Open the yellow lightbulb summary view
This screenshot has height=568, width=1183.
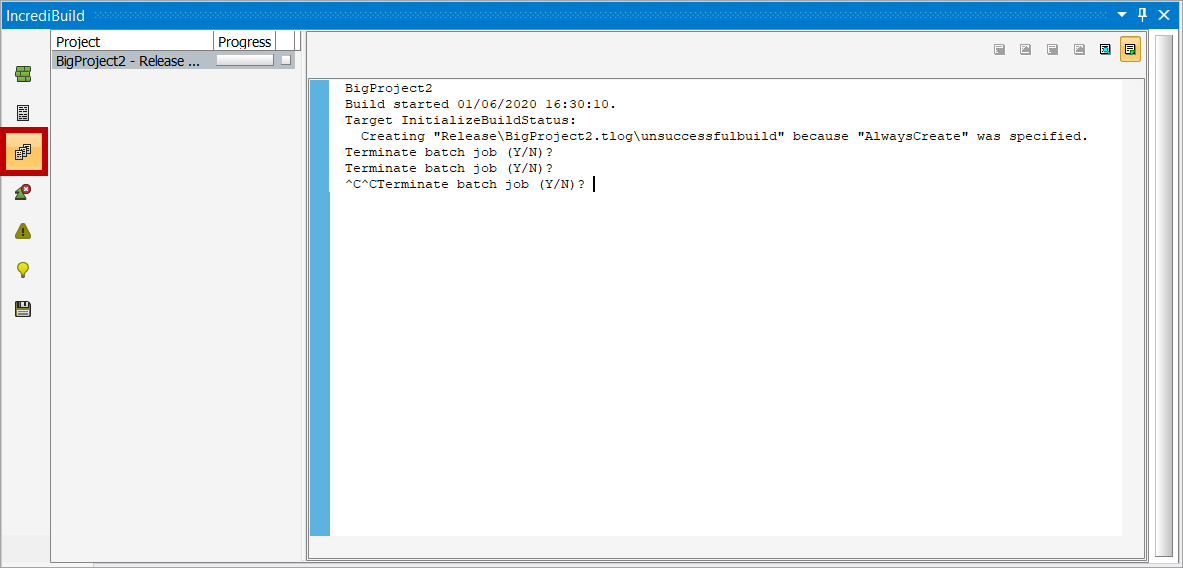23,270
